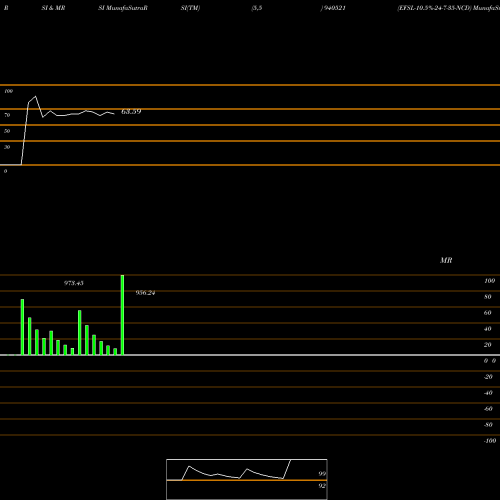Click the RSI axis label 70

tap(7, 115)
